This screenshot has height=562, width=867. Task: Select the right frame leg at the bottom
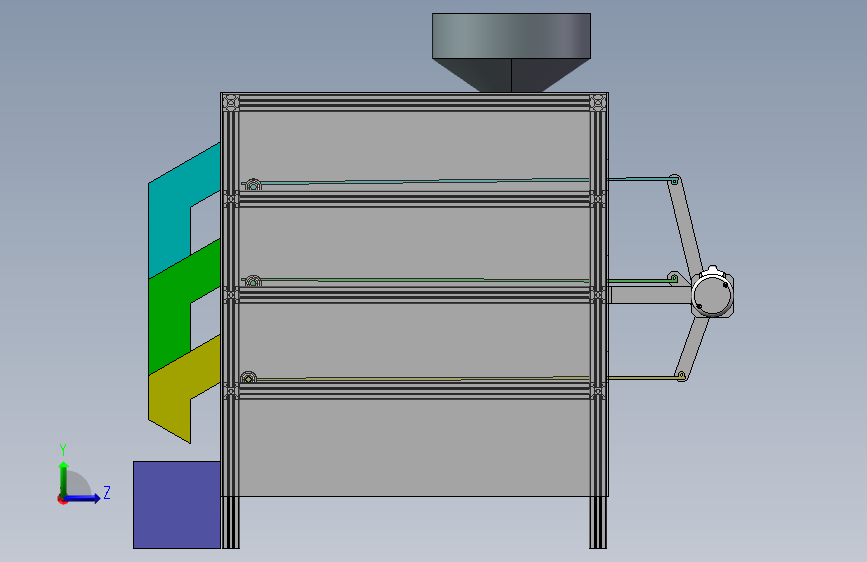tap(598, 522)
